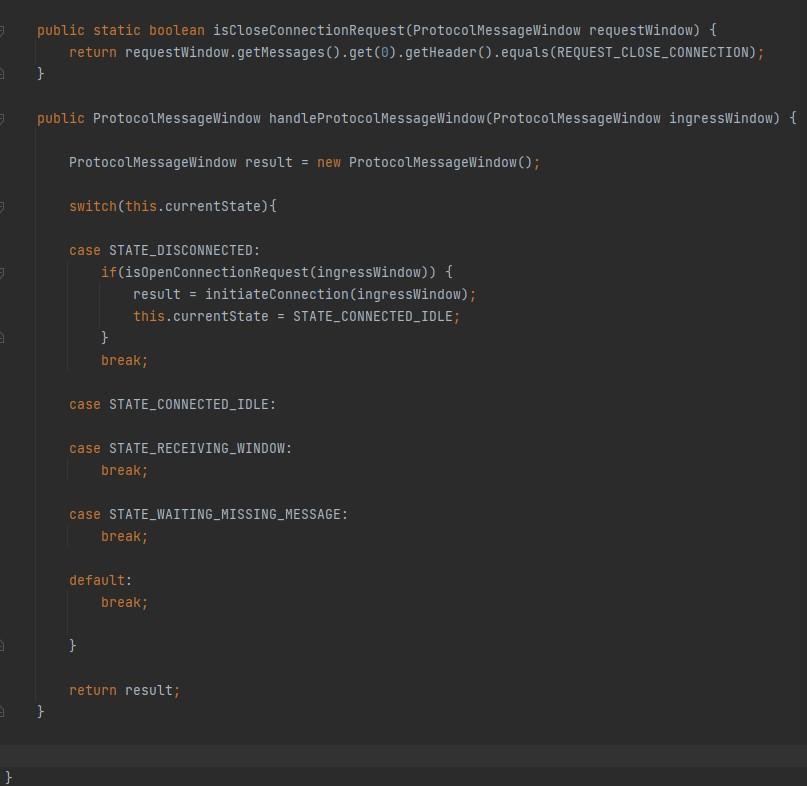This screenshot has width=807, height=786.
Task: Click the new ProtocolMessageWindow() constructor call
Action: point(430,162)
